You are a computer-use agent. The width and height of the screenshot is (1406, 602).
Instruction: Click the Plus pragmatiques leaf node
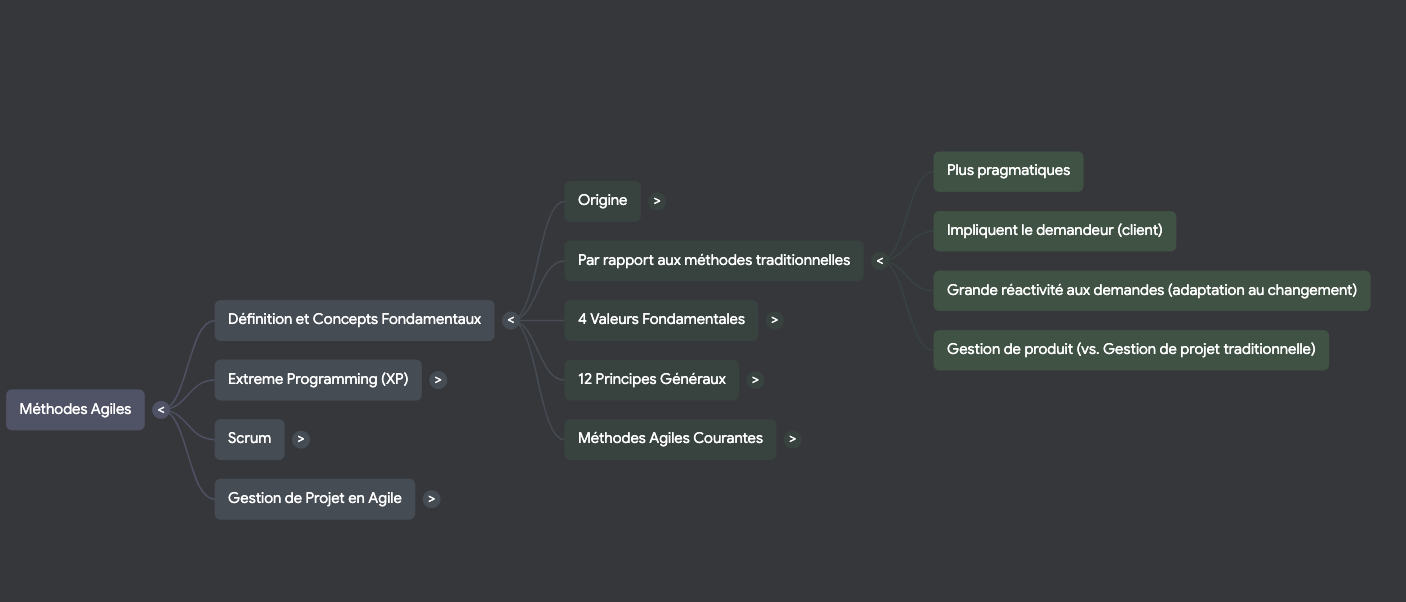pos(1008,171)
